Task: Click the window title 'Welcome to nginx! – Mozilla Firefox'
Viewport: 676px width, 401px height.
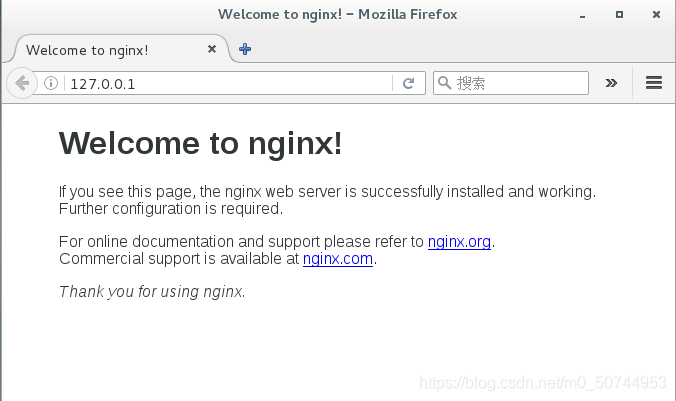Action: [x=338, y=15]
